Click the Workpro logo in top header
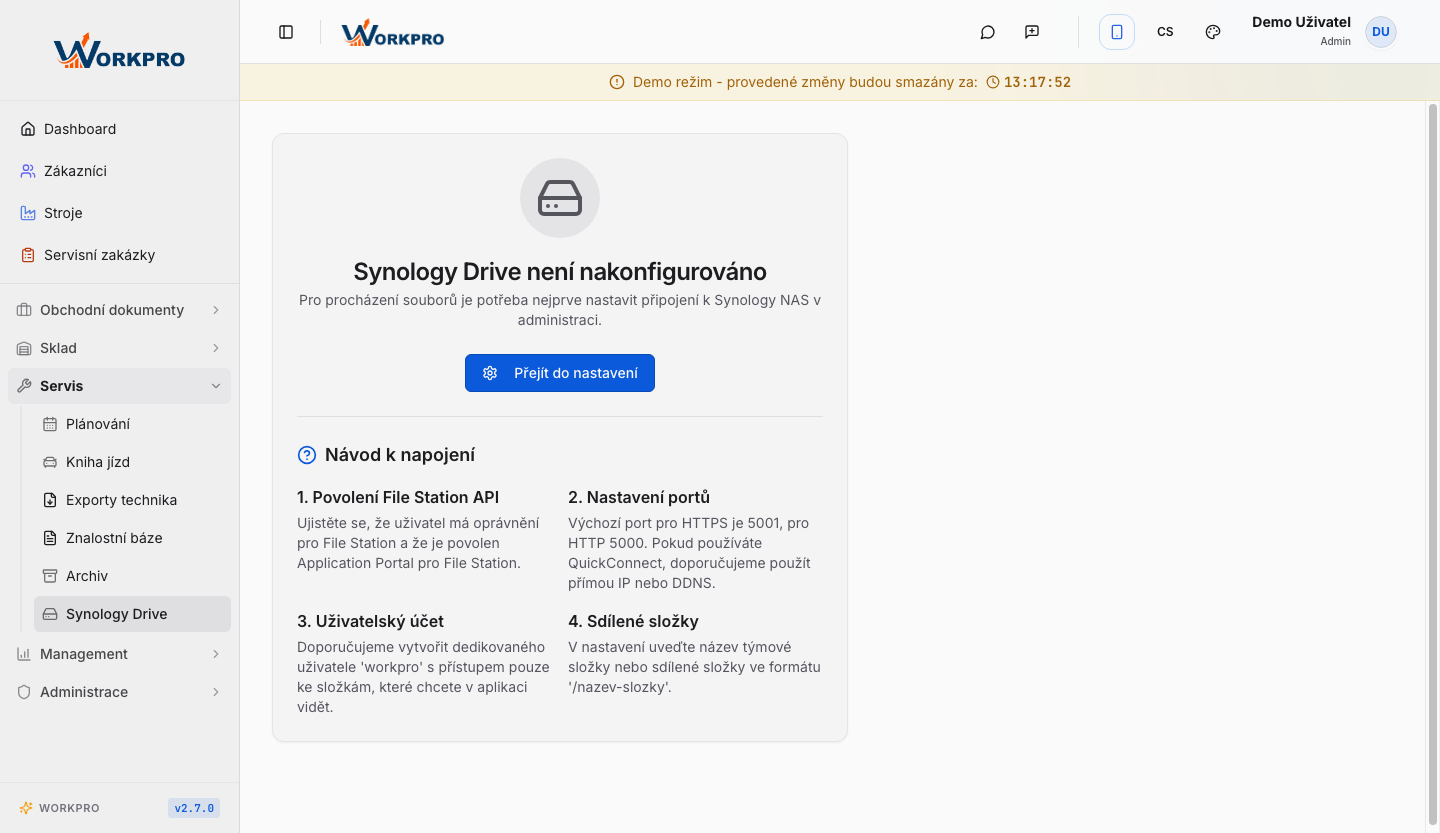The image size is (1440, 833). (393, 33)
